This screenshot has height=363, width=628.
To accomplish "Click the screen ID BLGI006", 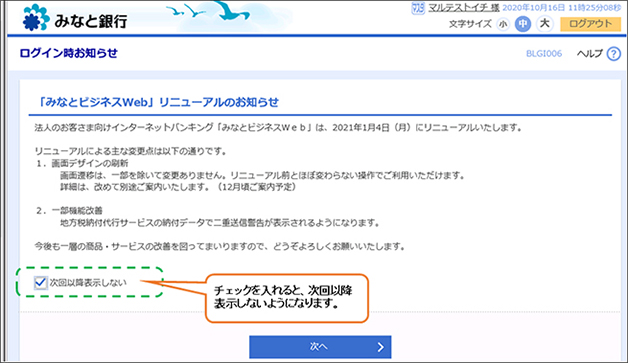I will (x=544, y=54).
